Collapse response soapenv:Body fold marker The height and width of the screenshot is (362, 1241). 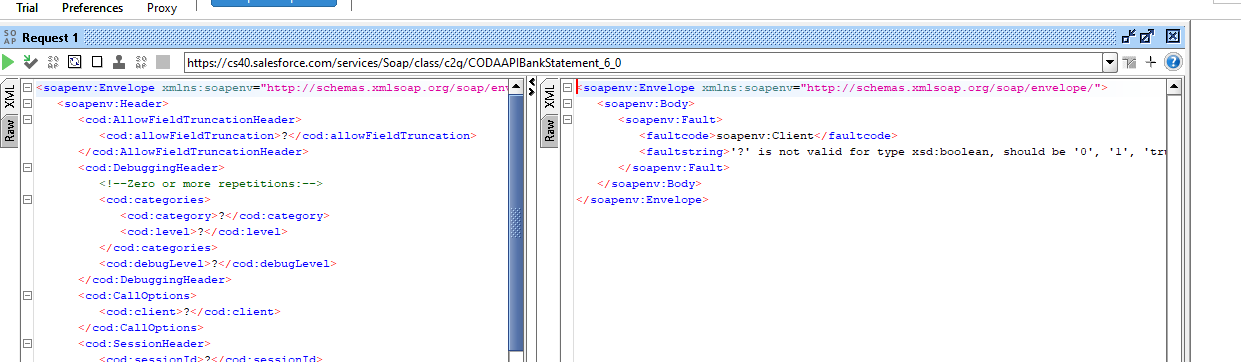[566, 103]
